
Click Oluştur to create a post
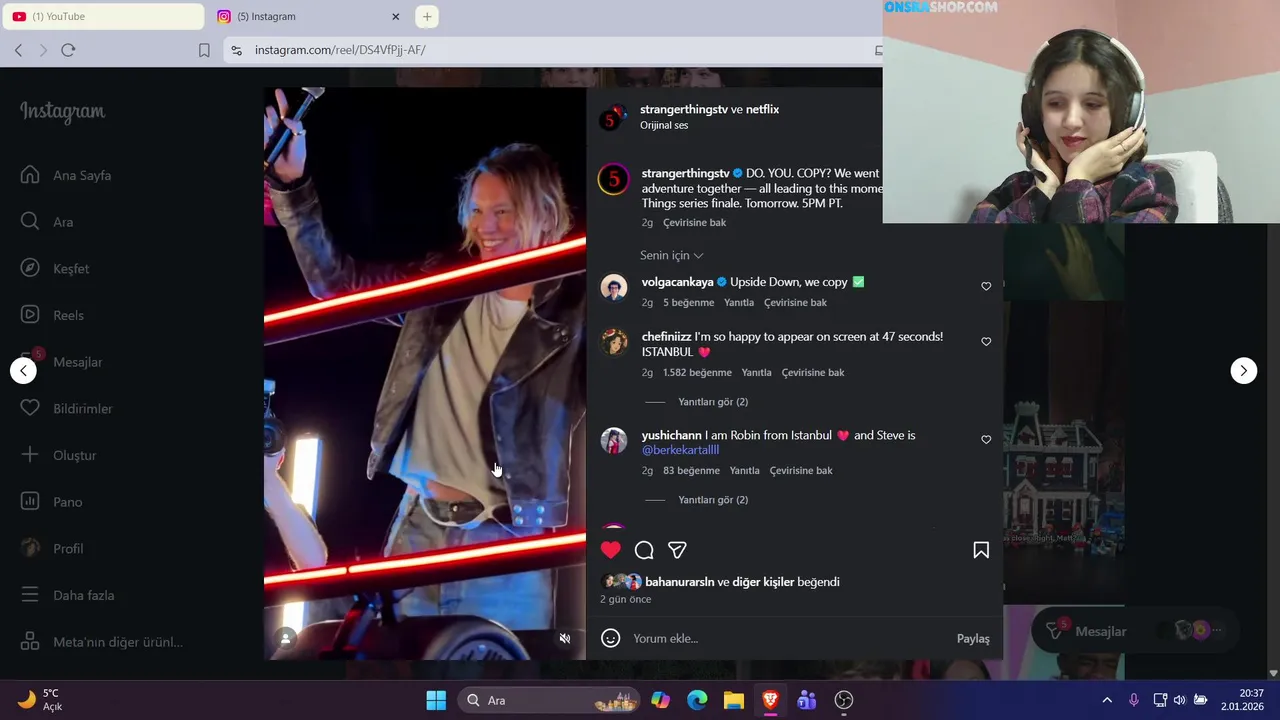pos(58,455)
